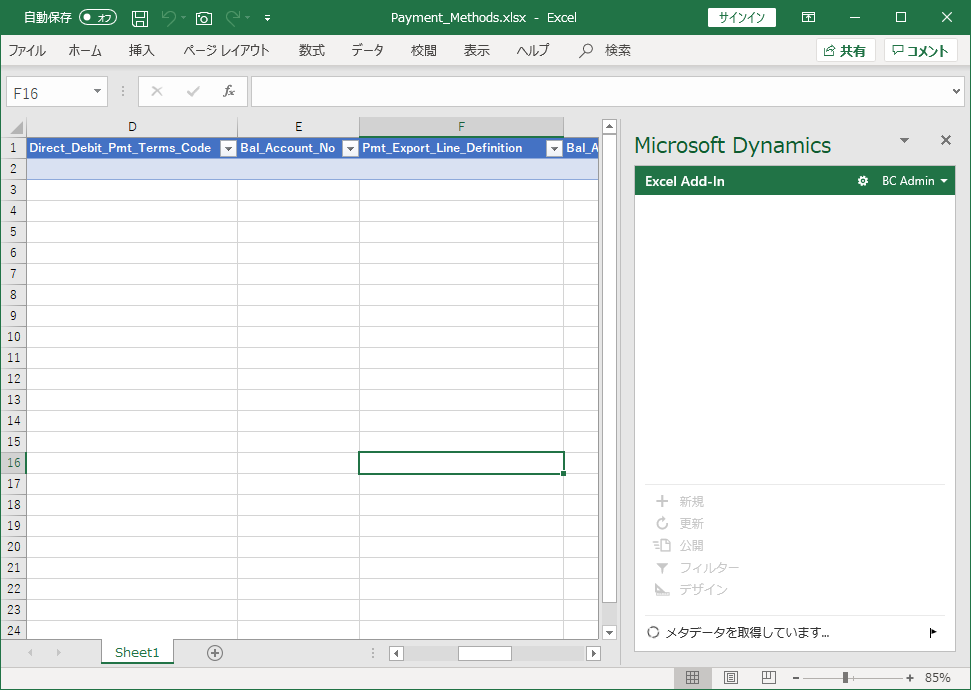Click horizontal scrollbar left arrow
This screenshot has width=971, height=690.
click(396, 653)
